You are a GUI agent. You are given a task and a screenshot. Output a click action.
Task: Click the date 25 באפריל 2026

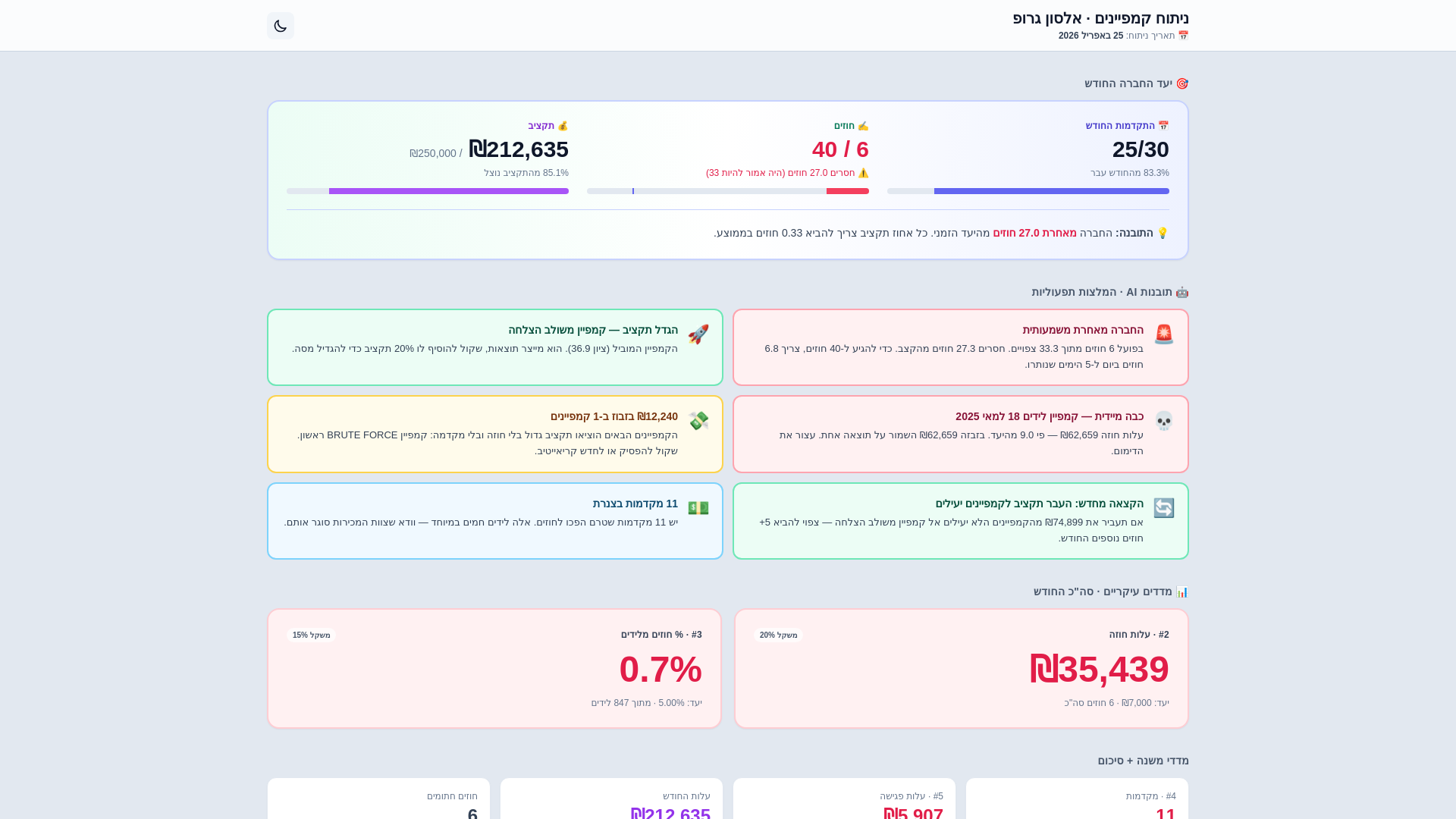coord(1091,36)
